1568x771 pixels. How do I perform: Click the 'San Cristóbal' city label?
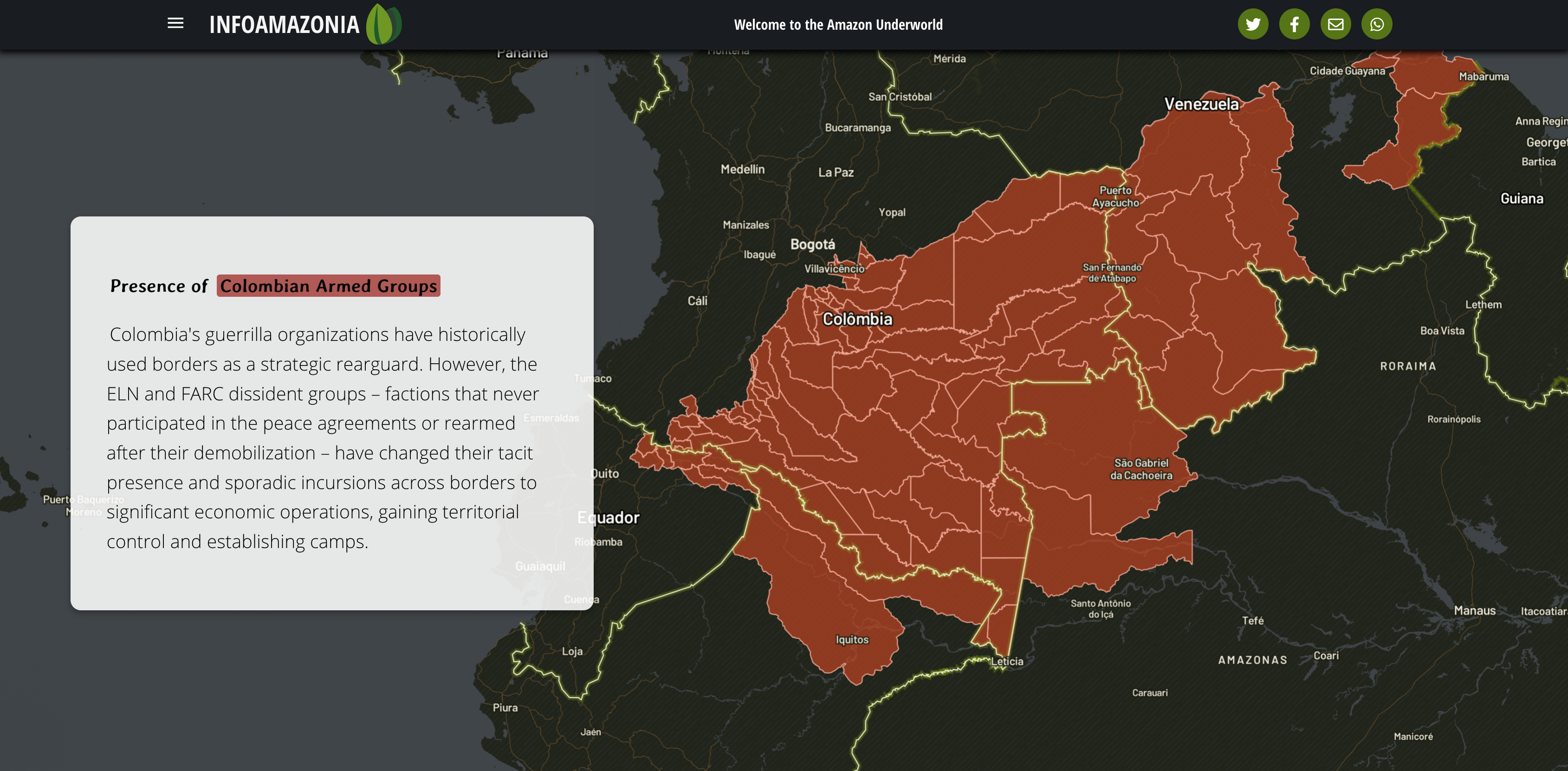pyautogui.click(x=900, y=97)
